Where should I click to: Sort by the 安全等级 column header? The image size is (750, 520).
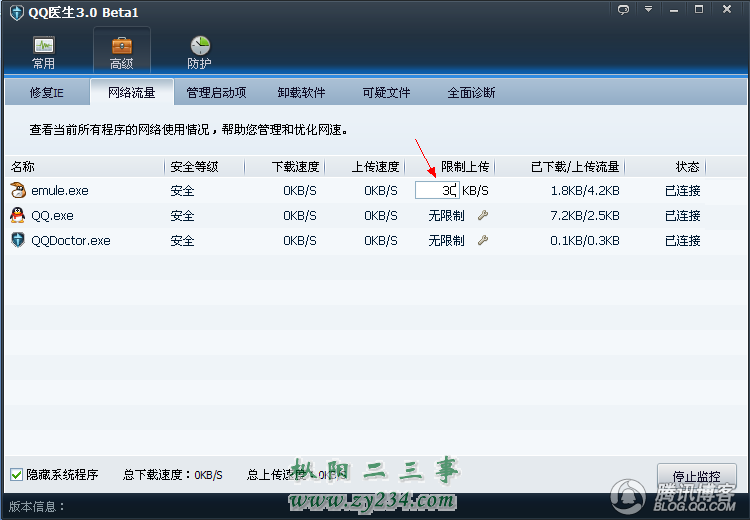coord(204,166)
